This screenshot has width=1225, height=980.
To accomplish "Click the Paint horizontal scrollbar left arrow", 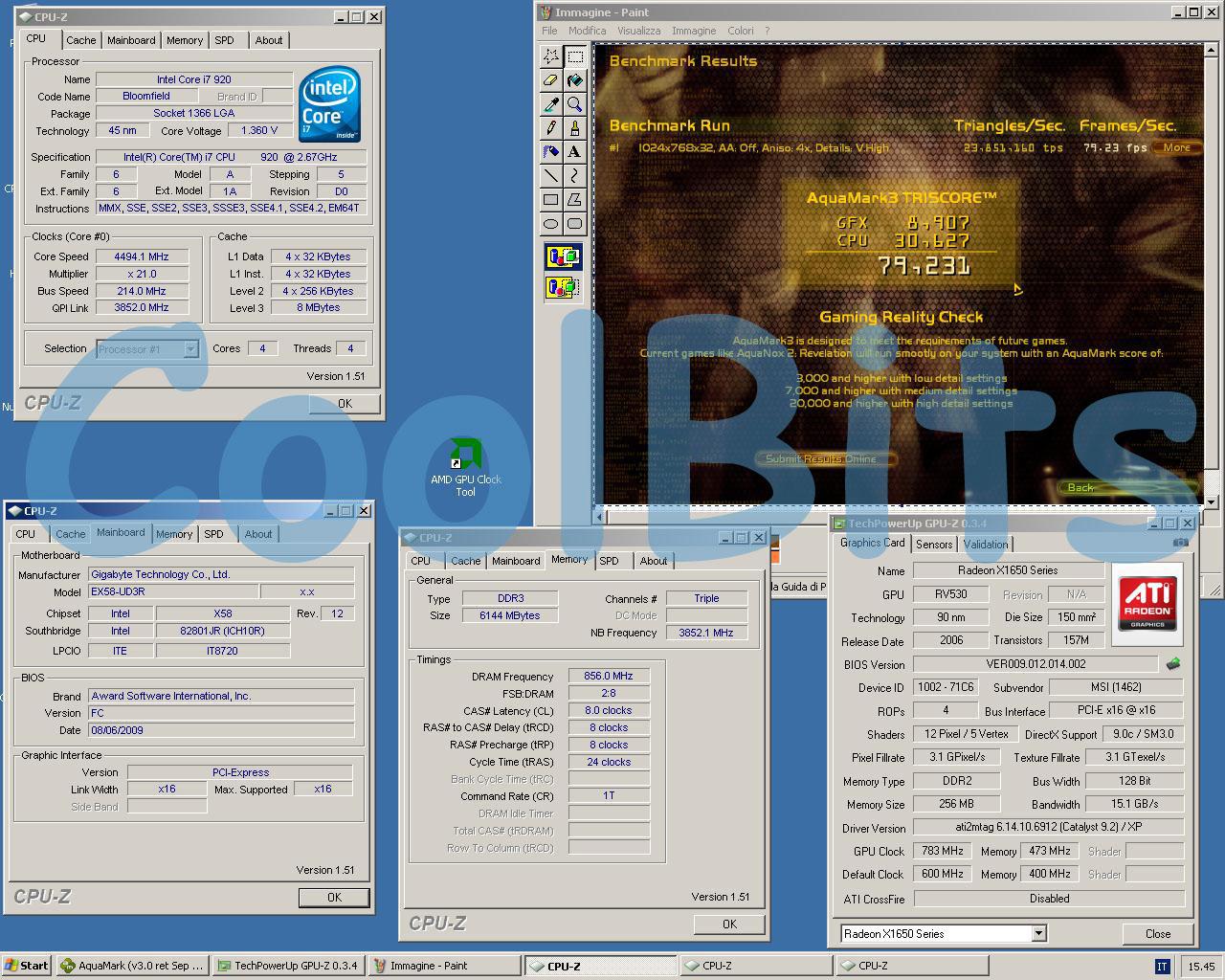I will pos(601,517).
